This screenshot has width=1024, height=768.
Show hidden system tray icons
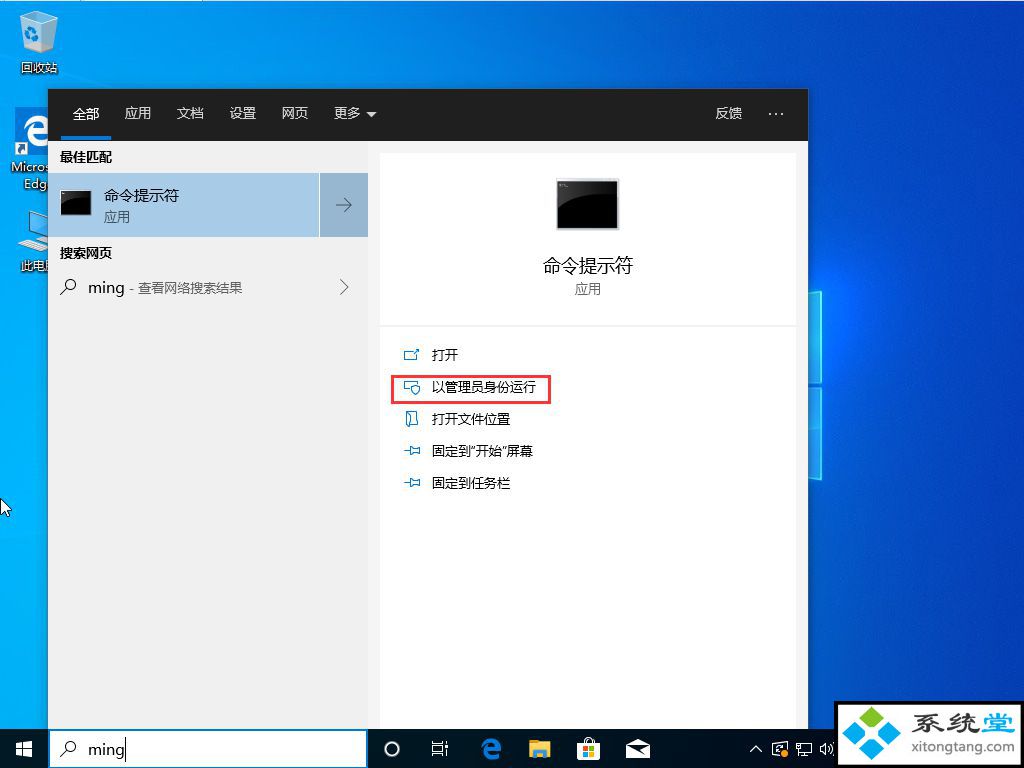pyautogui.click(x=755, y=748)
